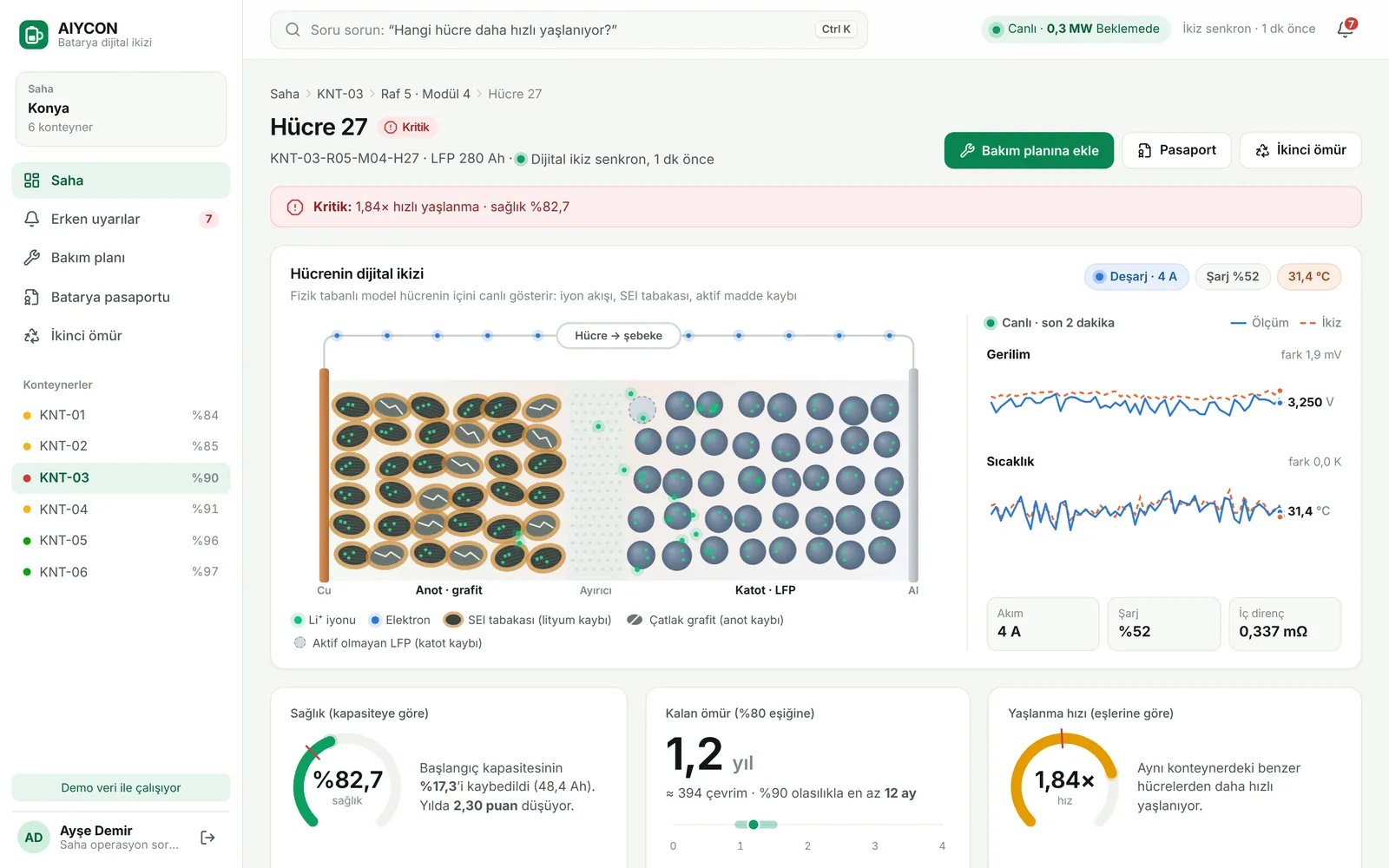Click the KNT-03 breadcrumb link
The width and height of the screenshot is (1389, 868).
click(340, 94)
